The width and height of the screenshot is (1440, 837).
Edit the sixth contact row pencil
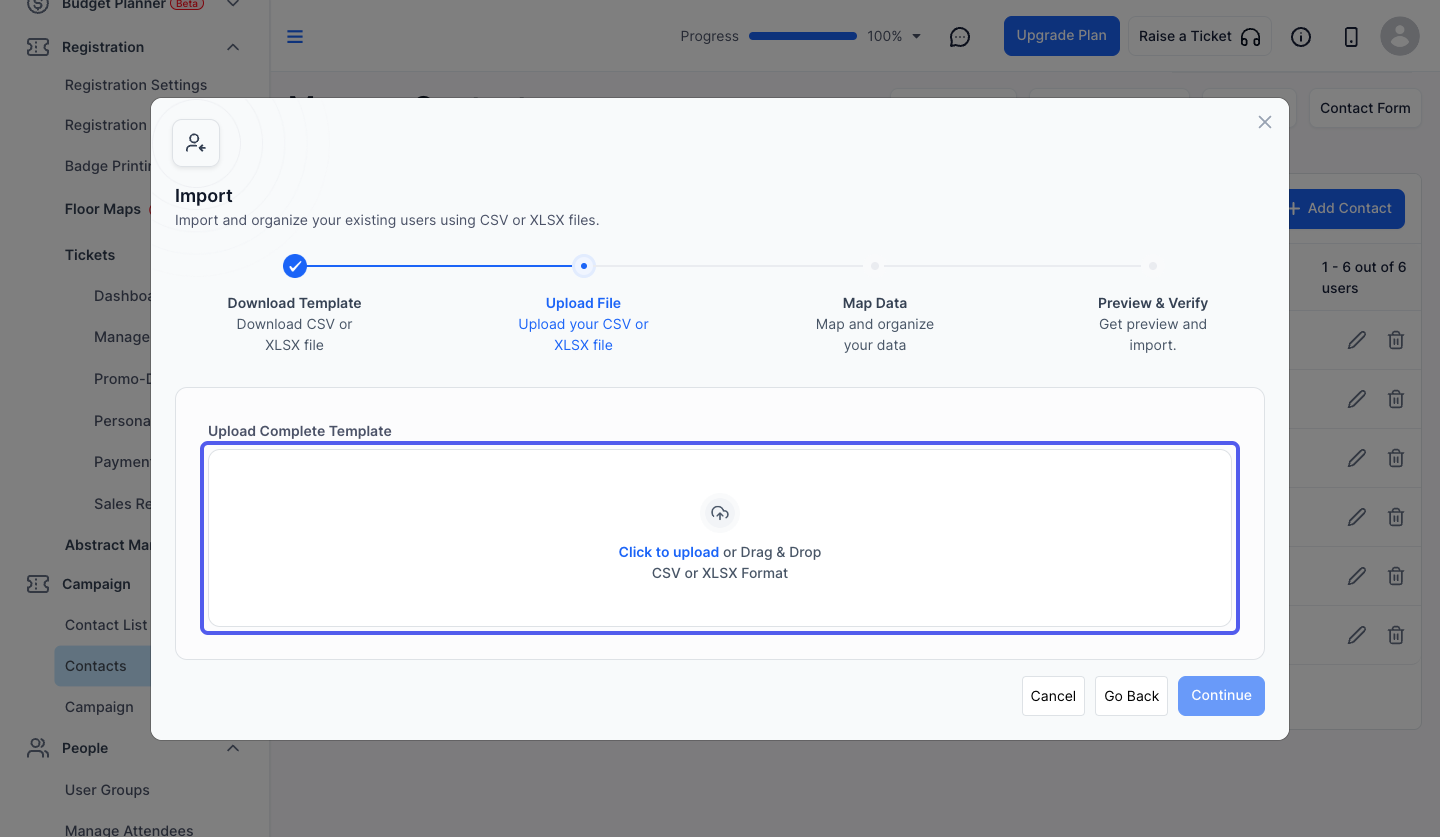coord(1357,635)
